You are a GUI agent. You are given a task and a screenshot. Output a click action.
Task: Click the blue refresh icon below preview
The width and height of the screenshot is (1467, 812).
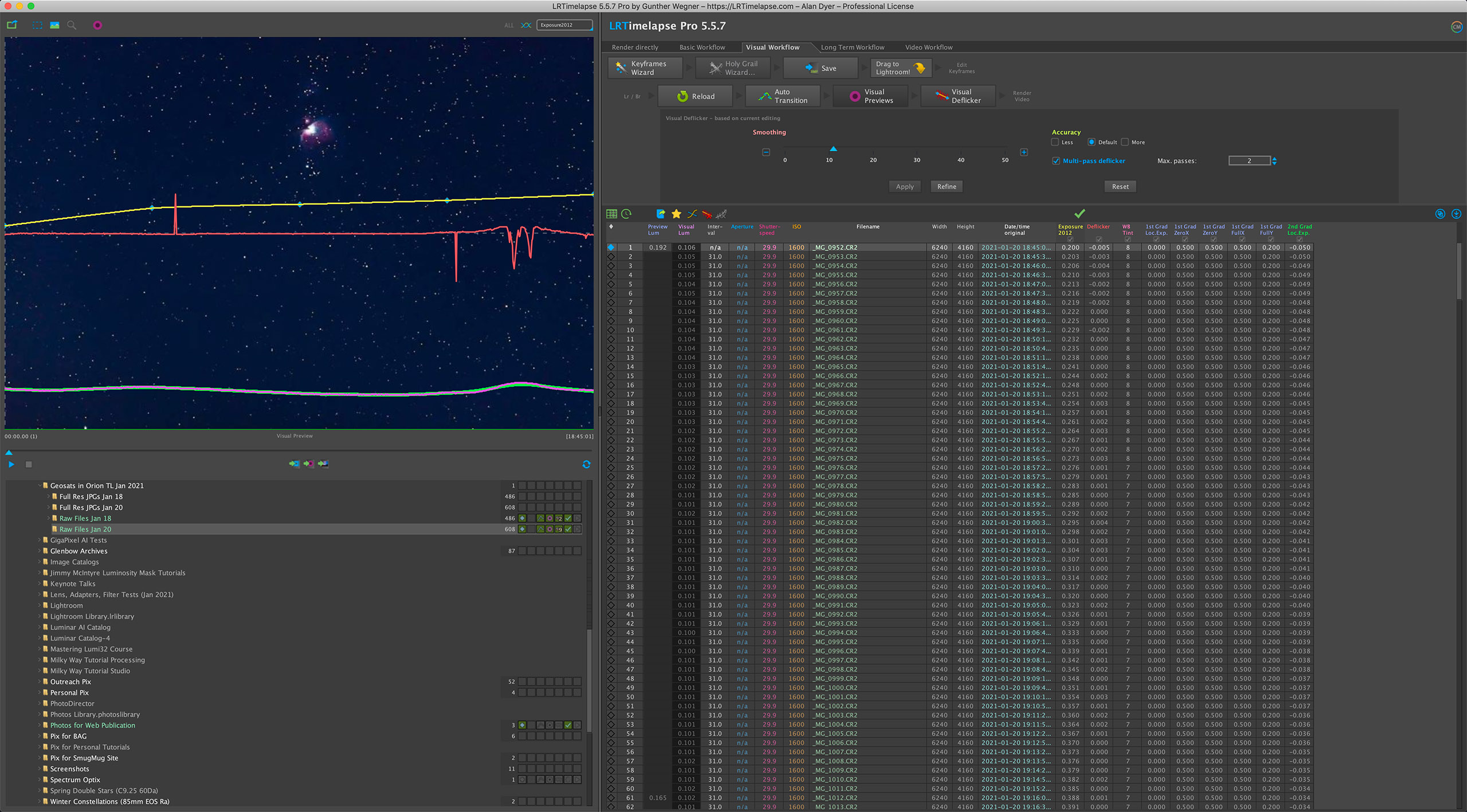586,464
